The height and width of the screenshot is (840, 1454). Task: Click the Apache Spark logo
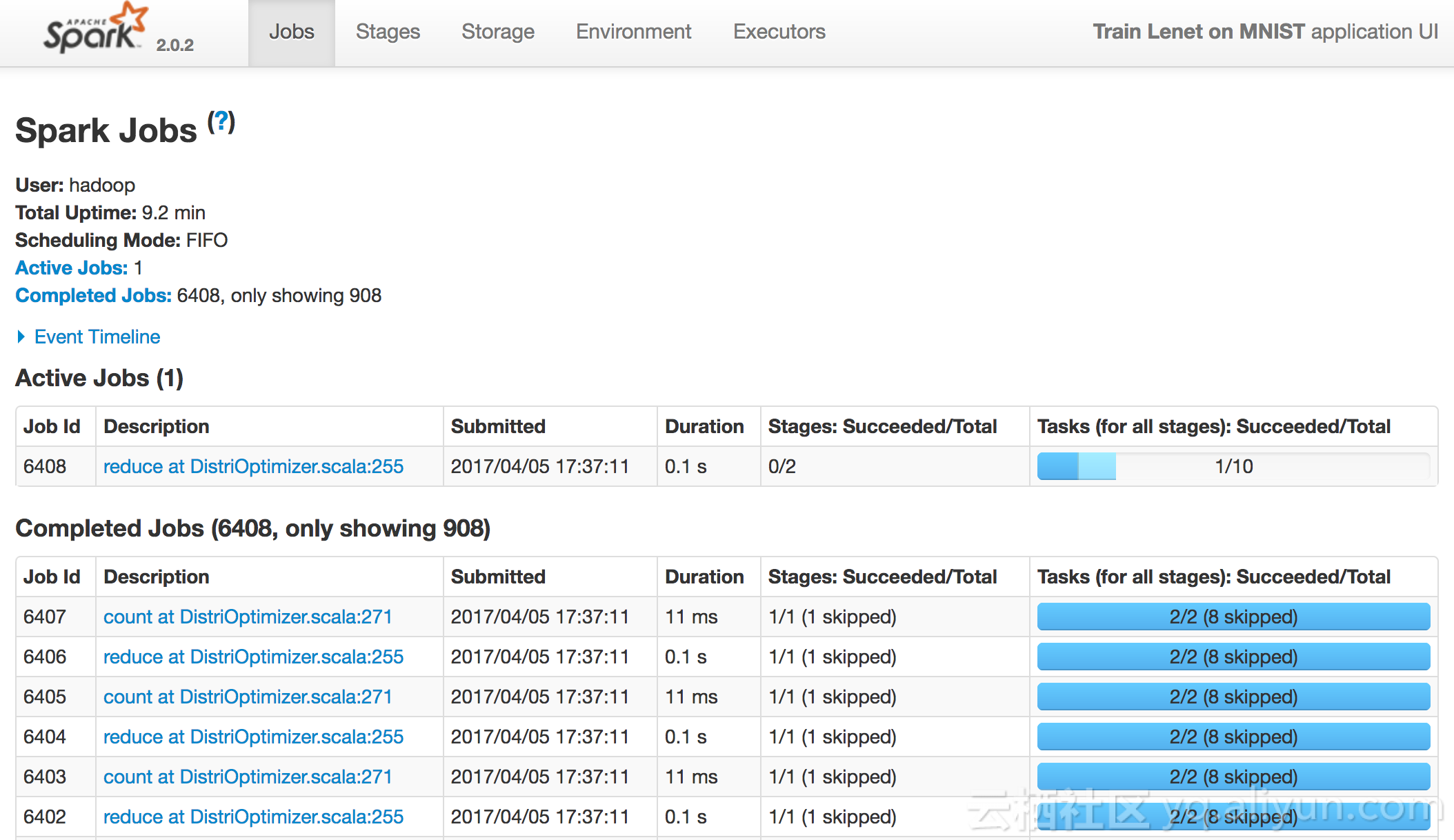(96, 30)
